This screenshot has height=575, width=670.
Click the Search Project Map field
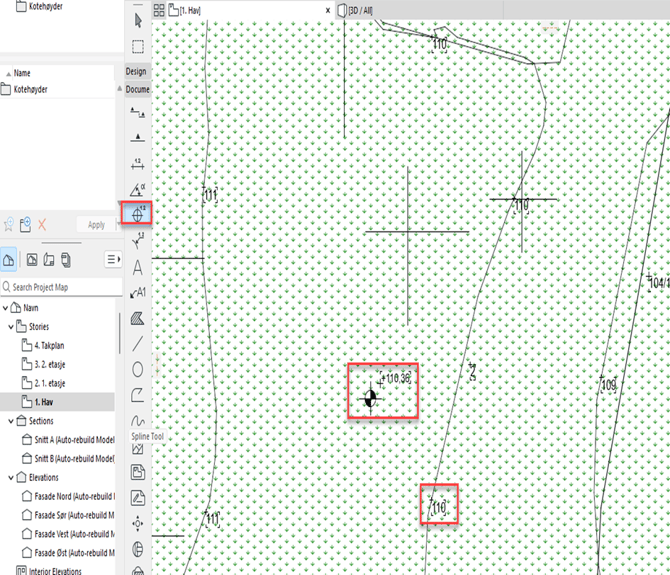click(60, 287)
